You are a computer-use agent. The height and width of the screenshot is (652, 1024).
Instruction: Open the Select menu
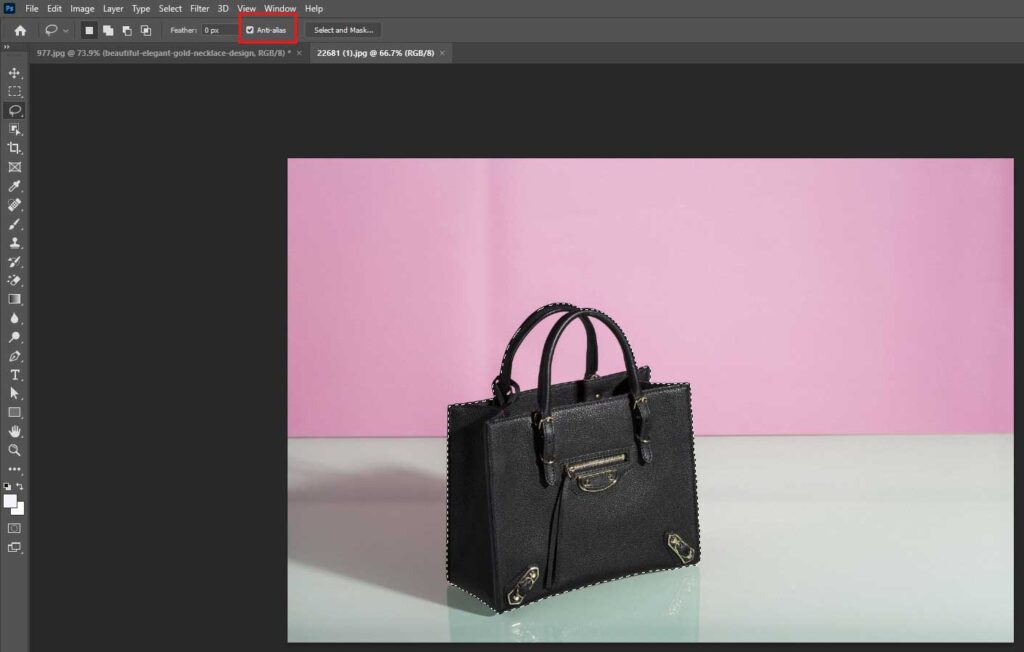[169, 8]
